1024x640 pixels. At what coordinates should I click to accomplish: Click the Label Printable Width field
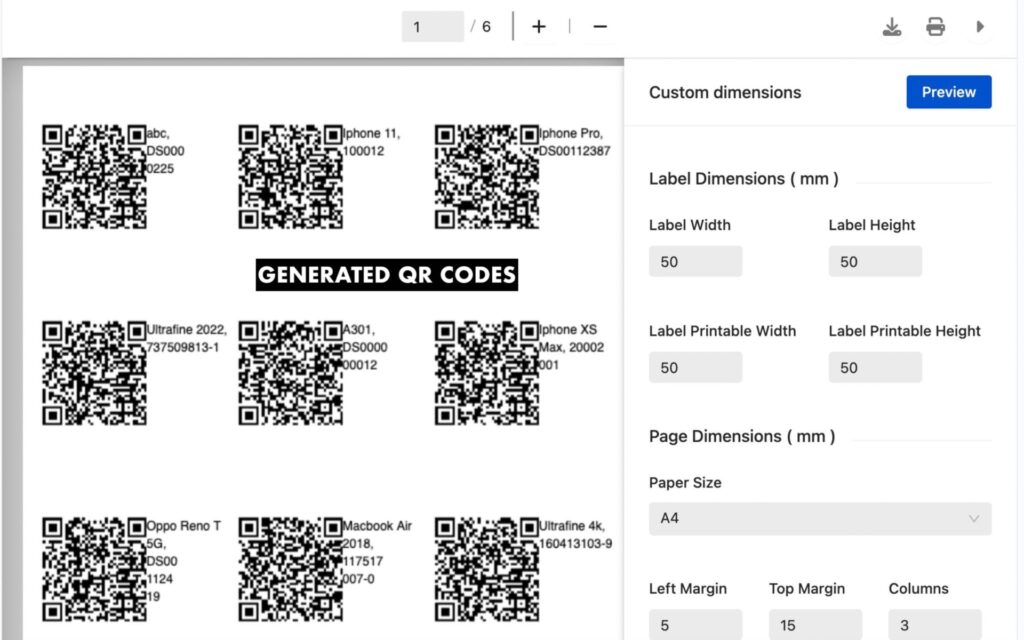click(x=695, y=368)
